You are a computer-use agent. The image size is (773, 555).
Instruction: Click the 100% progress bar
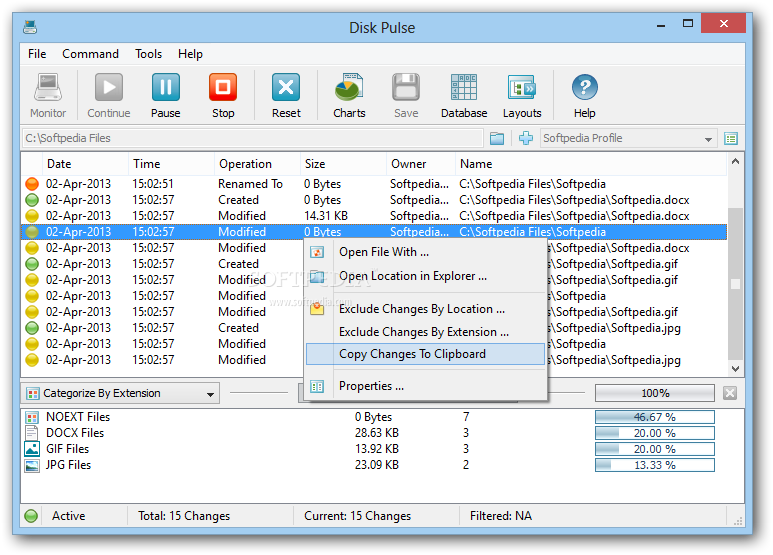coord(655,393)
